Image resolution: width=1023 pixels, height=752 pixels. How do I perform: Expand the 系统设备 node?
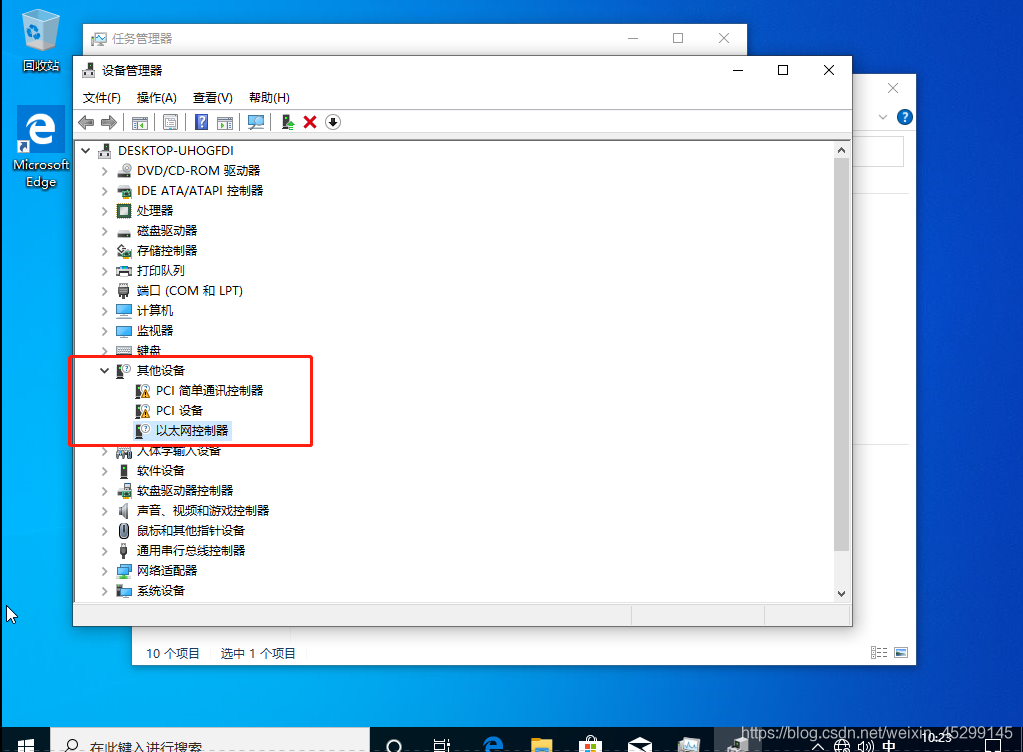104,591
